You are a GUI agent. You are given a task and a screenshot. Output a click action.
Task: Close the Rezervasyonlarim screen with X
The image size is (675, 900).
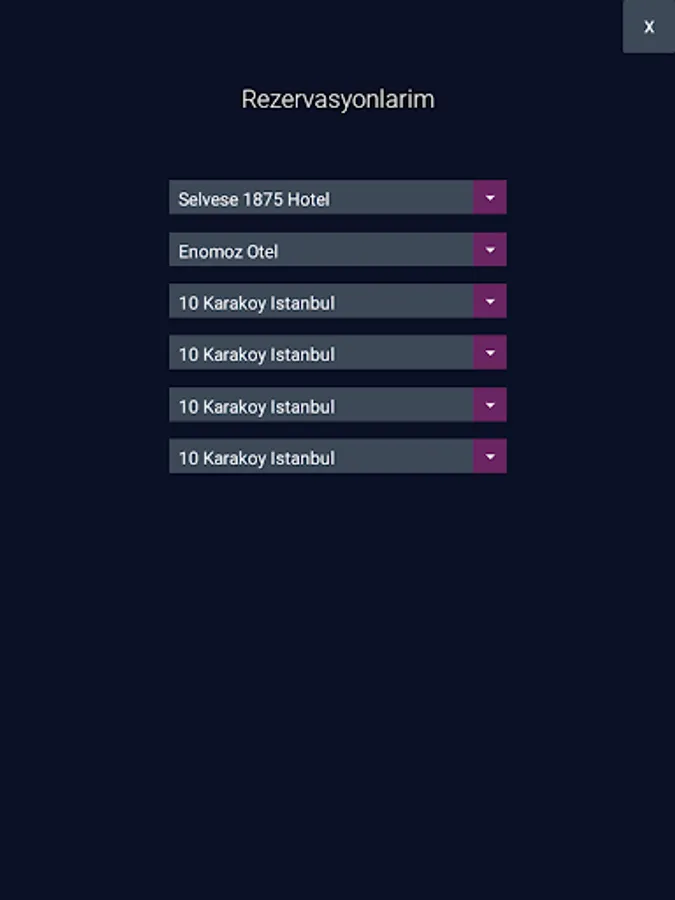(x=649, y=26)
